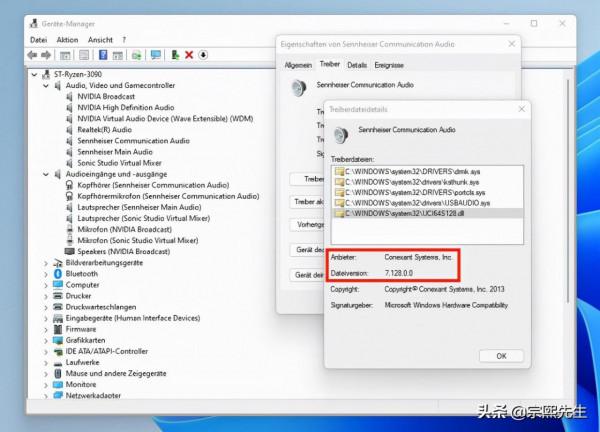Expand the Bildverarbeitungsgeräte category
600x432 pixels.
point(46,263)
